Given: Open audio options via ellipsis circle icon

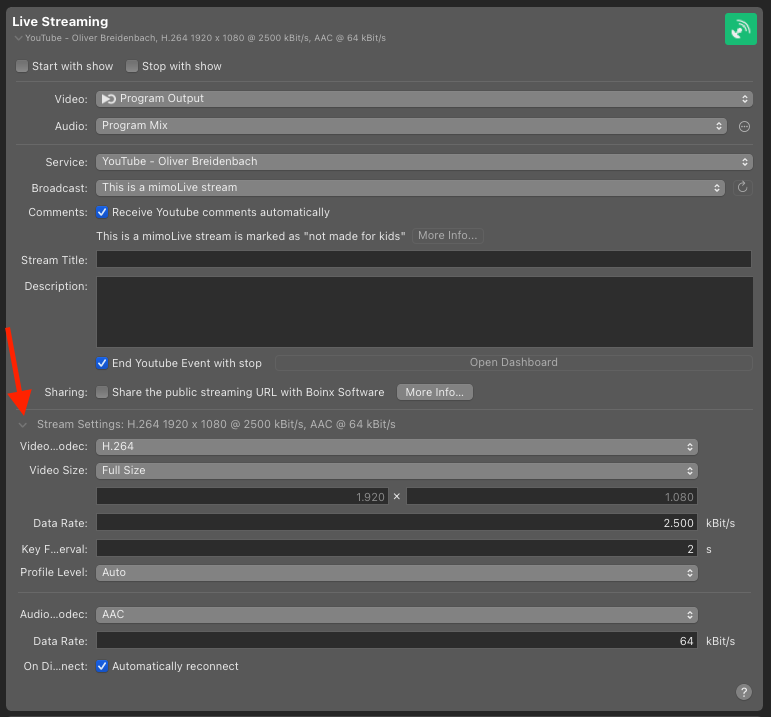Looking at the screenshot, I should click(744, 126).
